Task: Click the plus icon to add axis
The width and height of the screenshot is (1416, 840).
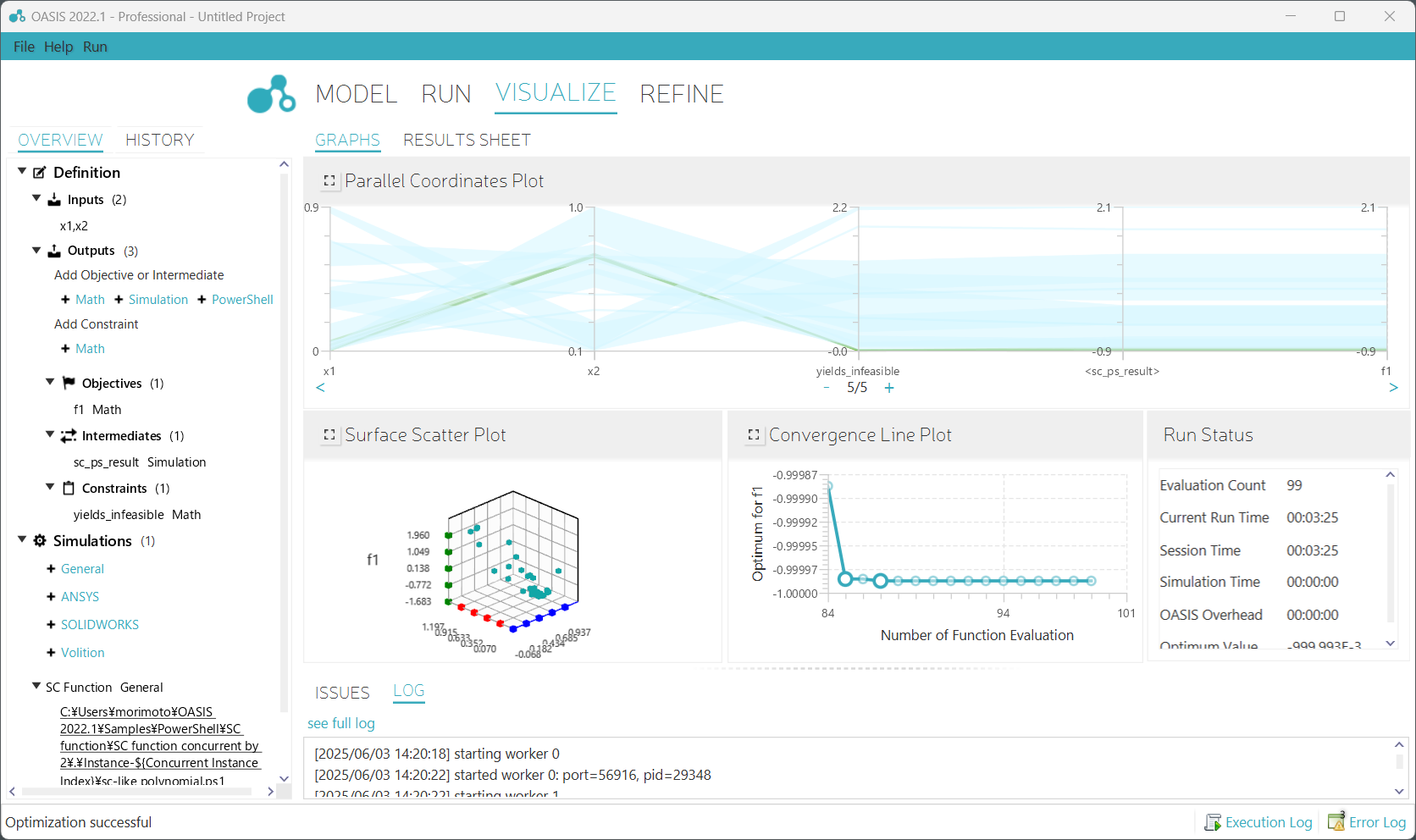Action: coord(889,388)
